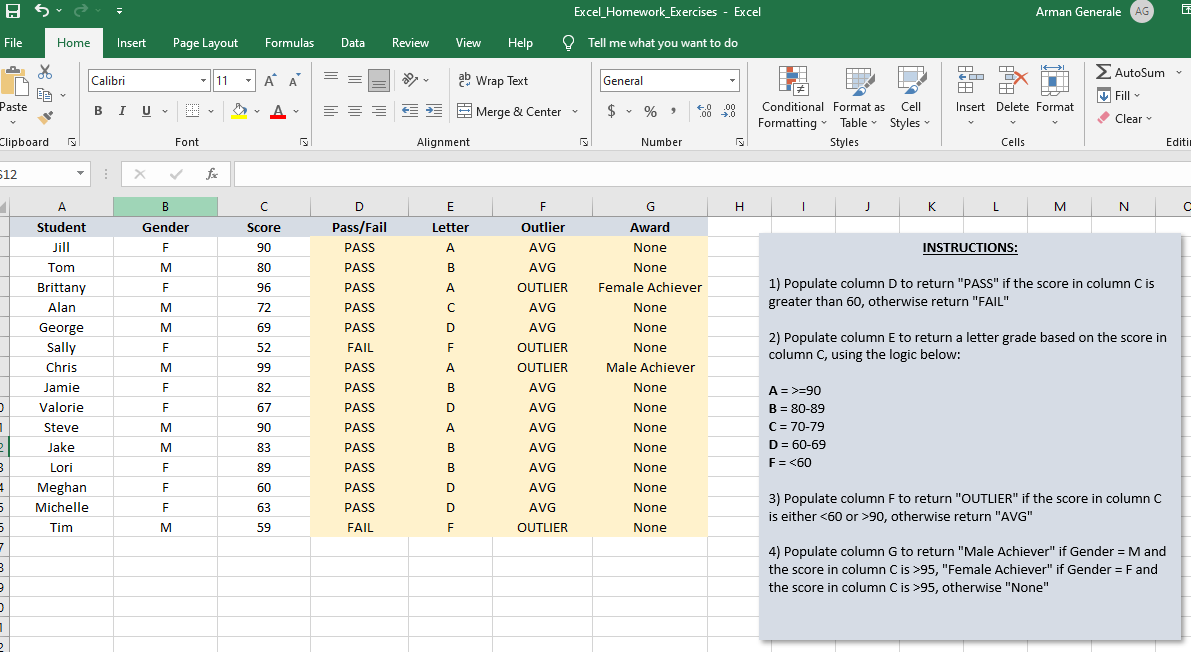Apply red Font Color A
The image size is (1191, 652).
tap(278, 111)
